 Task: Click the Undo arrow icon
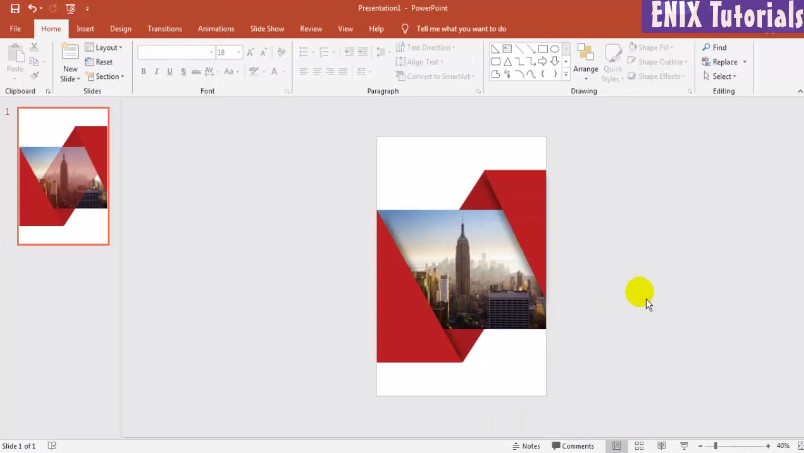(32, 8)
